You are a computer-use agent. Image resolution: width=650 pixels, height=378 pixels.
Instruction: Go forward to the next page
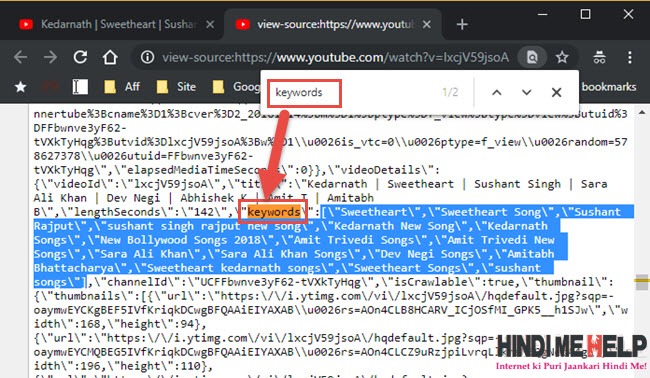[x=50, y=57]
